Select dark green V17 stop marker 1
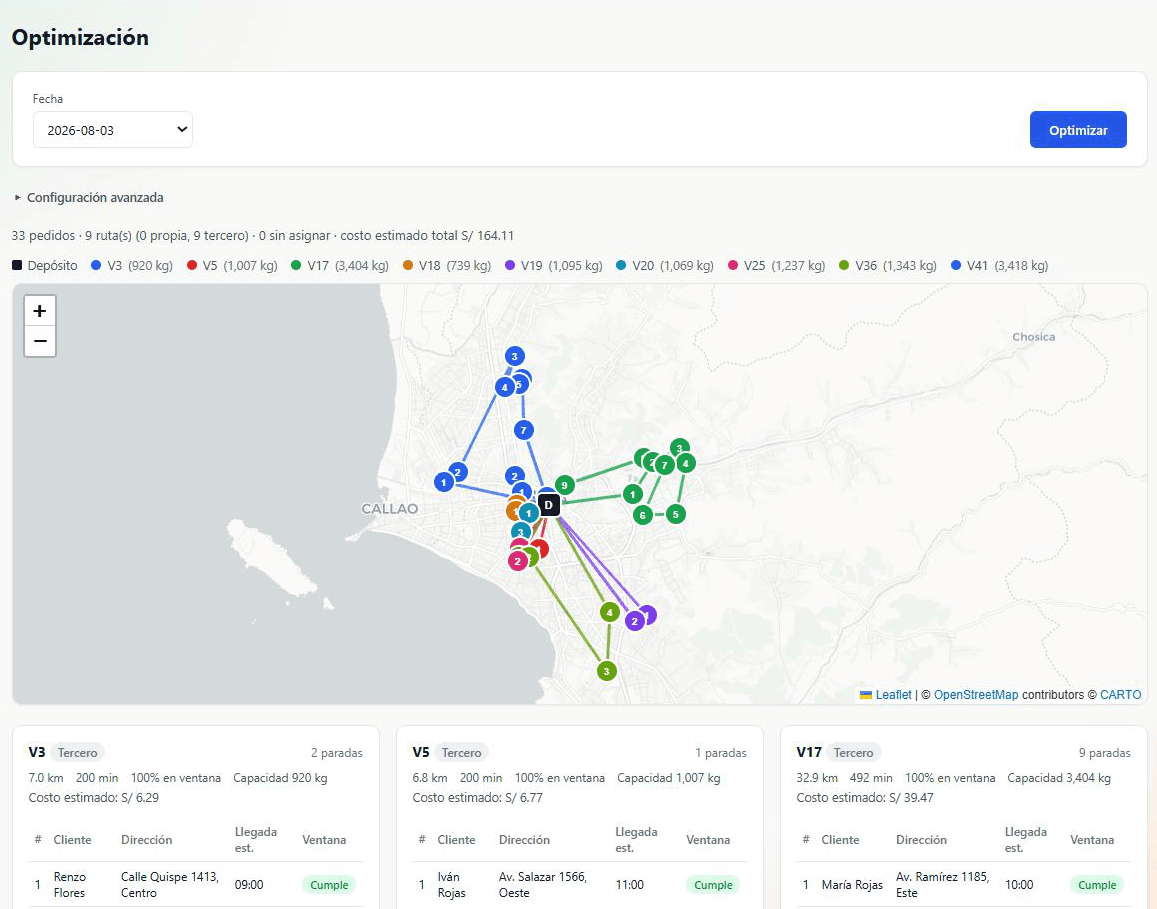1157x909 pixels. (x=632, y=494)
